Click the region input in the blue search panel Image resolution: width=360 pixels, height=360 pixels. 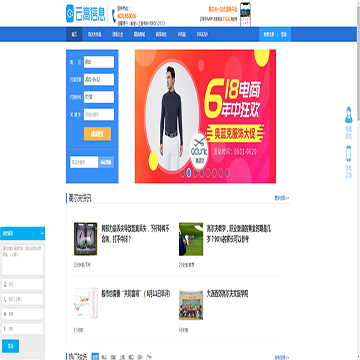tap(99, 62)
